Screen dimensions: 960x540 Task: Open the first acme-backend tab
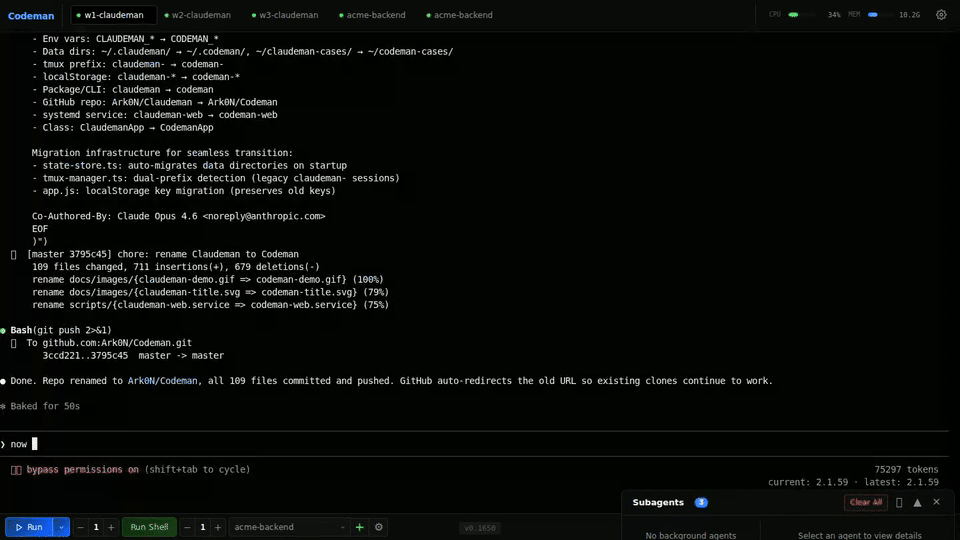pyautogui.click(x=372, y=15)
